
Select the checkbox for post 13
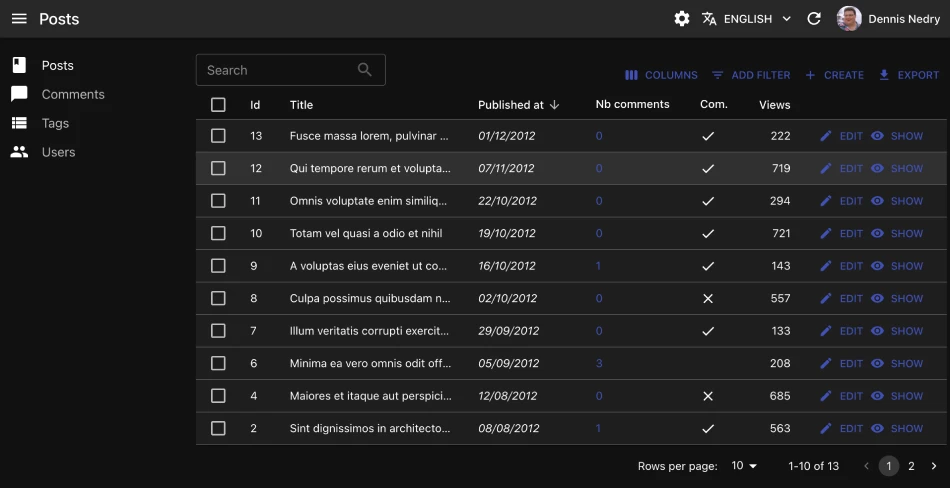coord(218,136)
